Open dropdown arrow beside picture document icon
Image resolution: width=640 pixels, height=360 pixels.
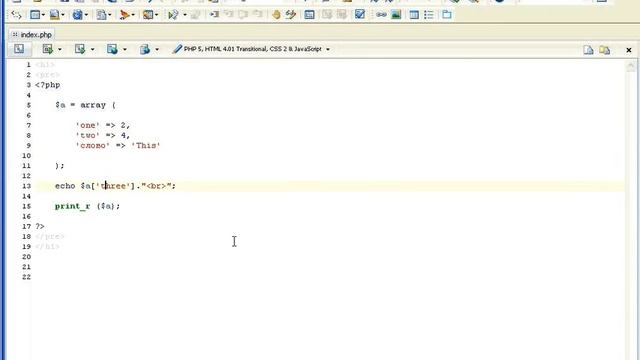(63, 16)
